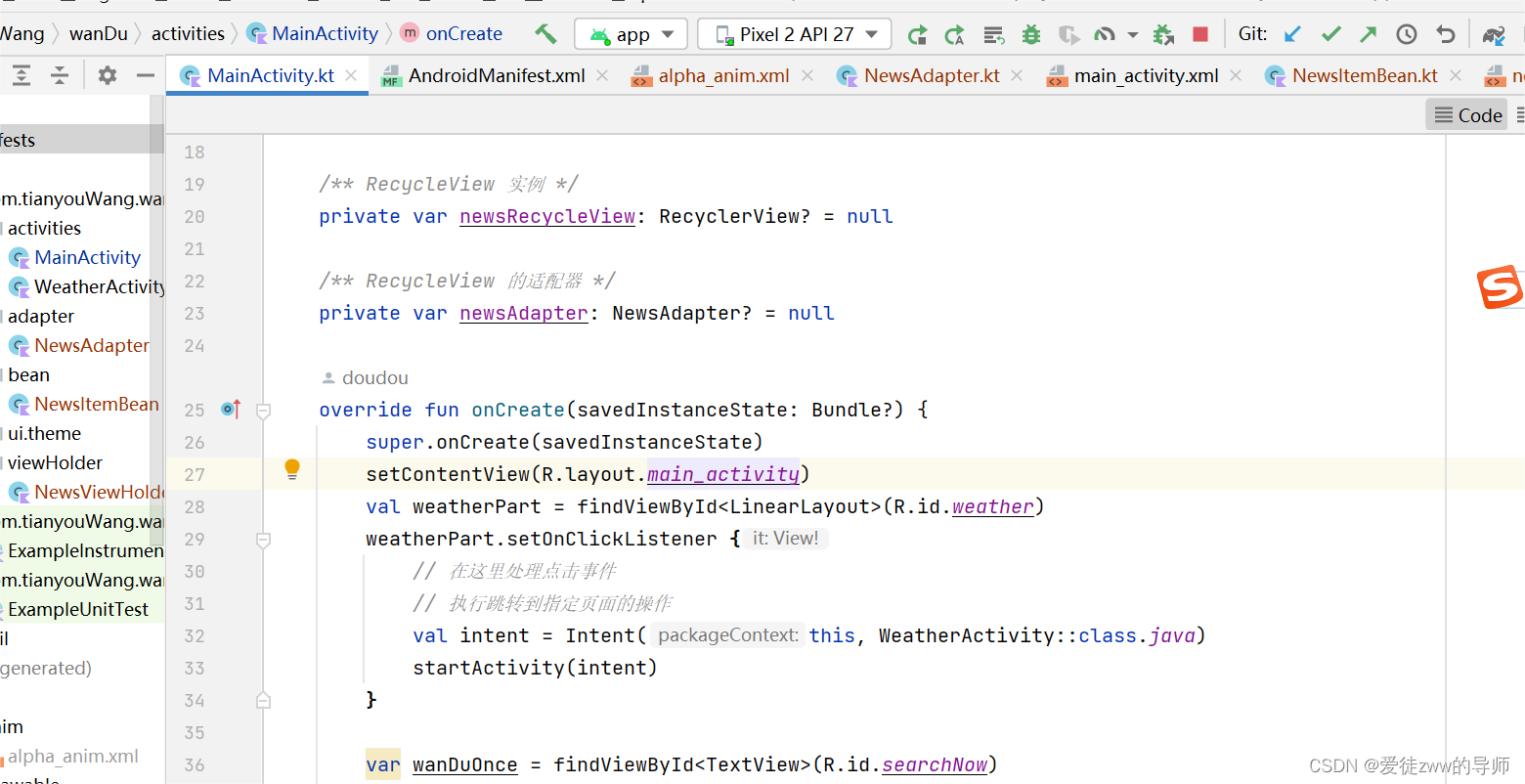
Task: Click the Apply Code Changes icon
Action: coord(993,35)
